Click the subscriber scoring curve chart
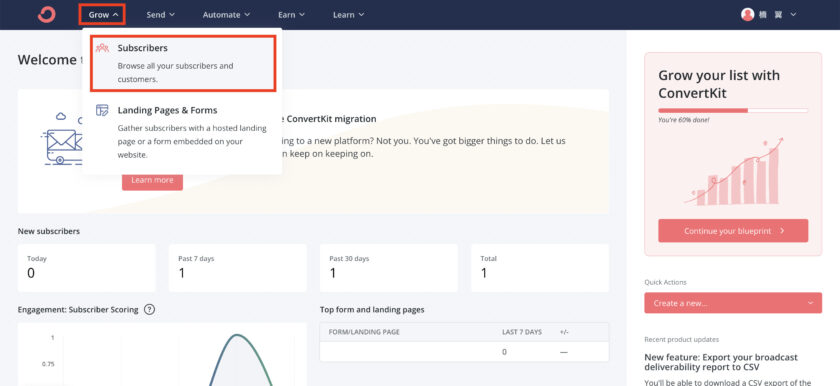Image resolution: width=840 pixels, height=386 pixels. 162,354
